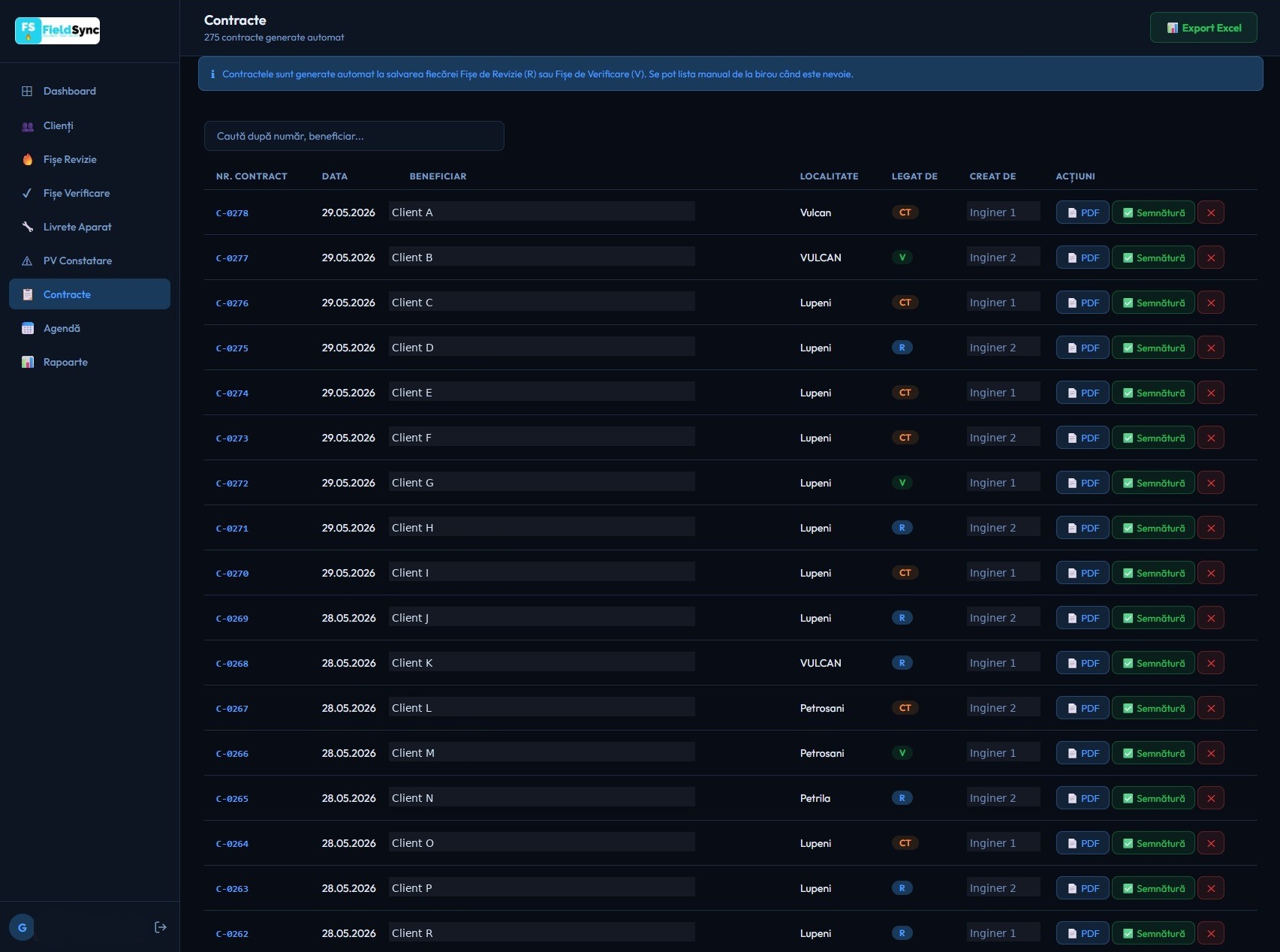Delete contract C-0275
1280x952 pixels.
click(x=1211, y=348)
